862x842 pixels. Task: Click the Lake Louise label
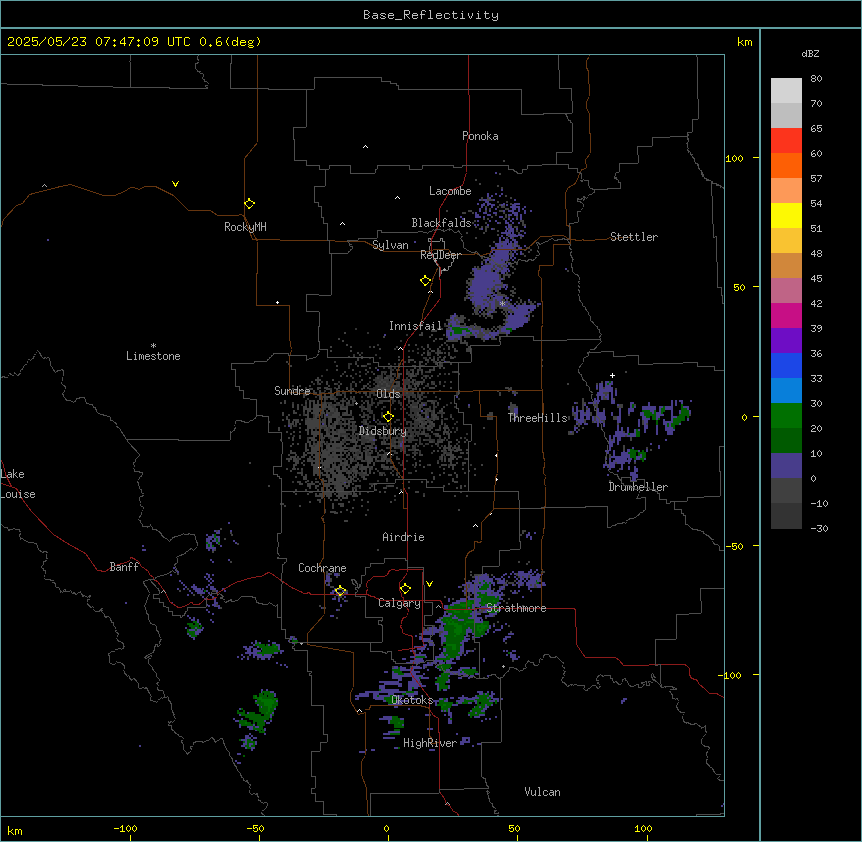[18, 484]
